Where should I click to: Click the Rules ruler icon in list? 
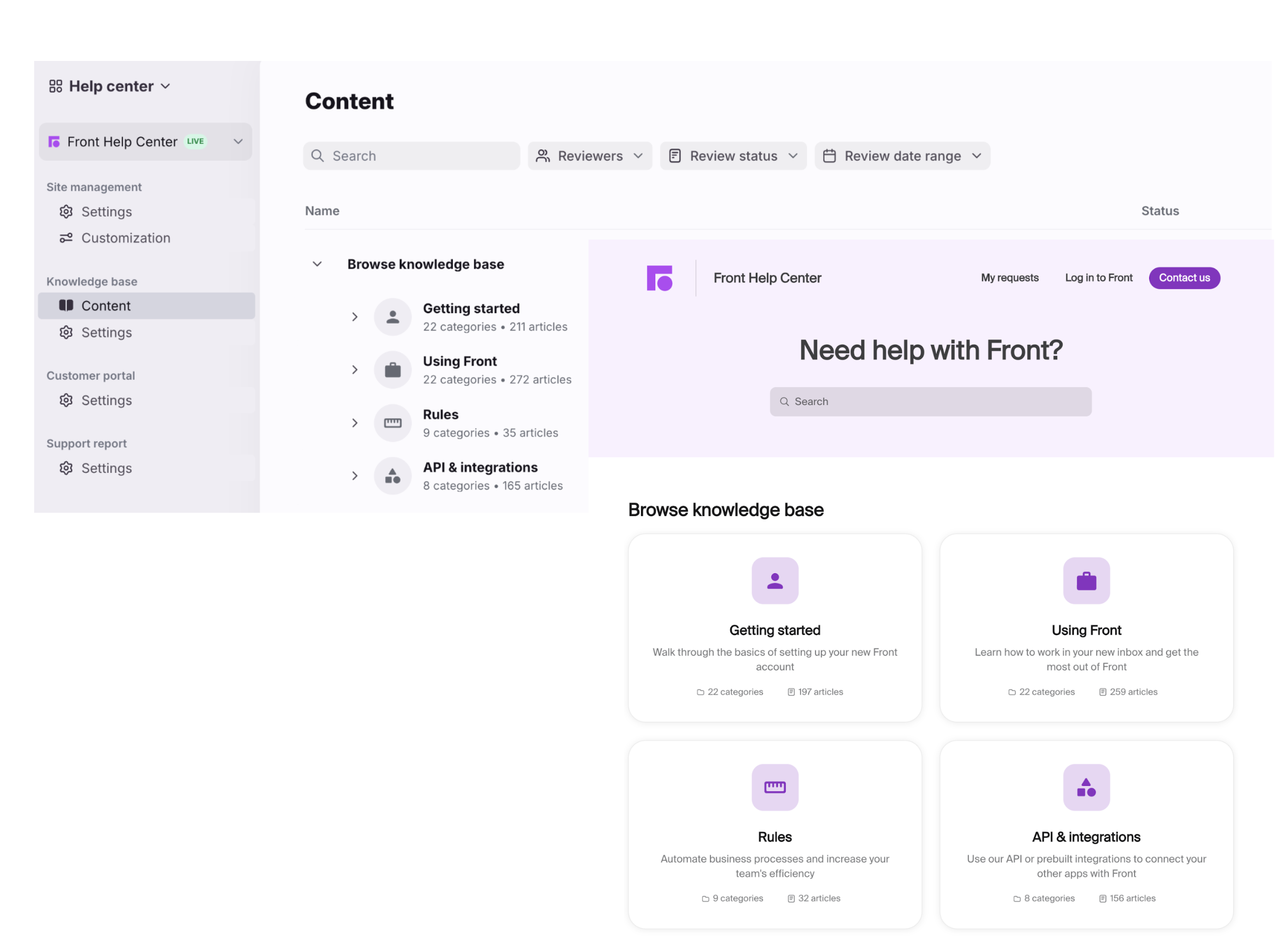tap(393, 423)
